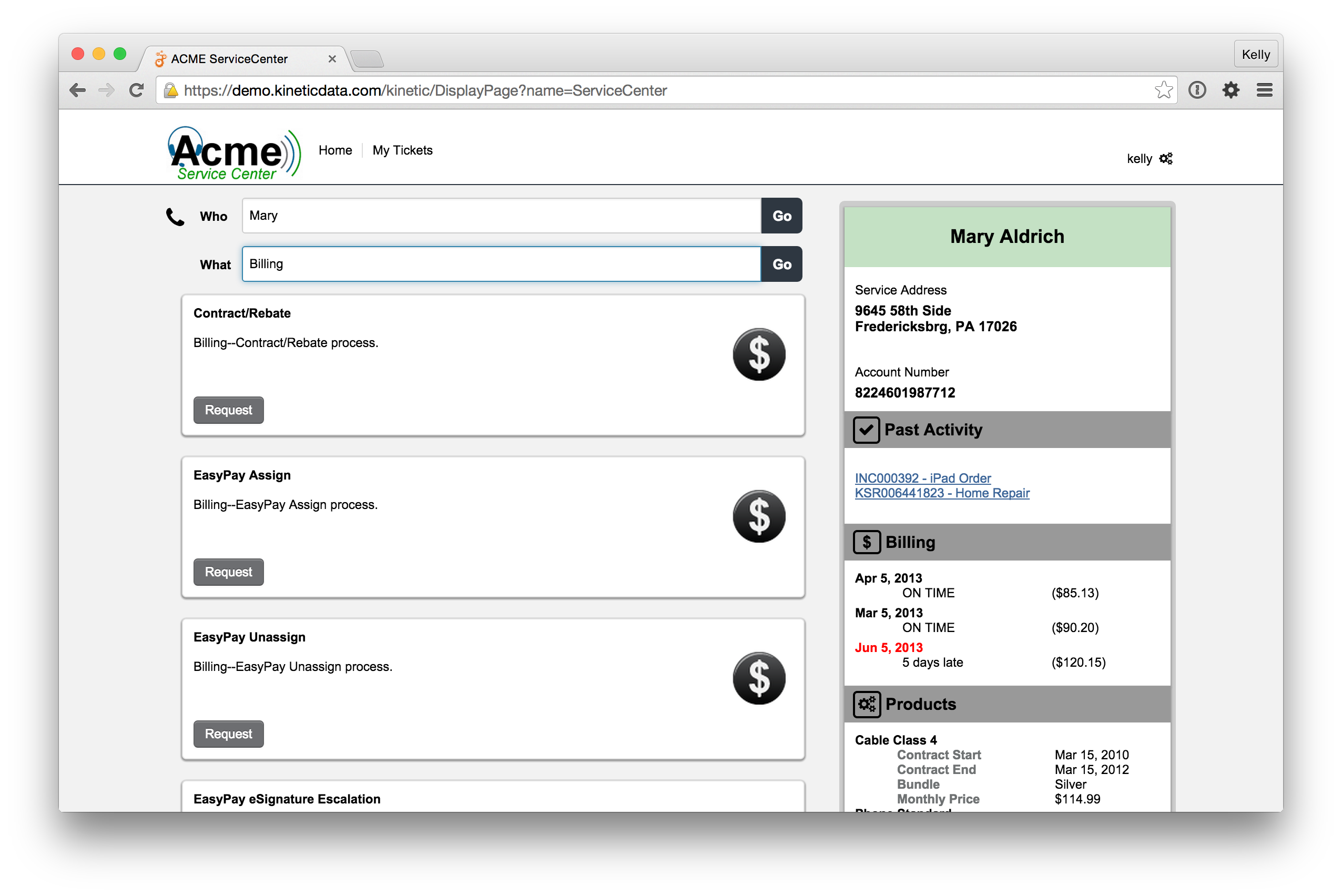The width and height of the screenshot is (1342, 896).
Task: Request the Contract/Rebate service
Action: [x=229, y=410]
